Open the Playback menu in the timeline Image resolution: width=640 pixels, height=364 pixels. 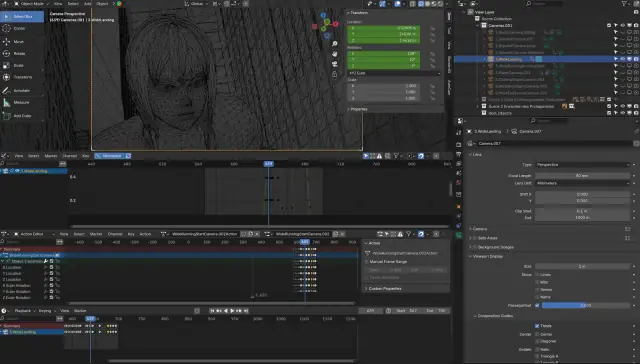pyautogui.click(x=24, y=311)
